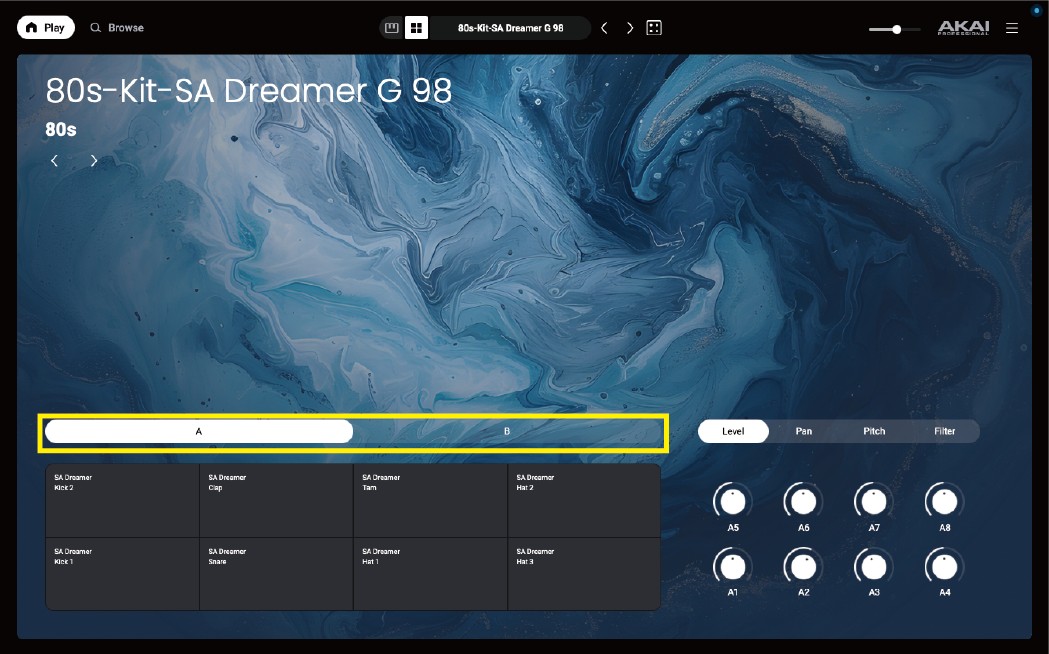
Task: Click the Play home button
Action: click(45, 28)
